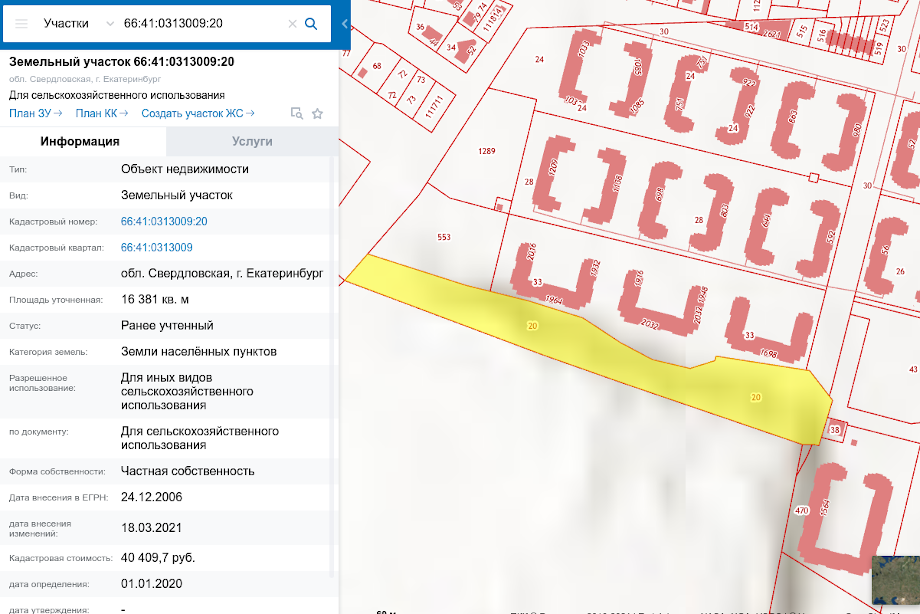Open the hamburger menu in search bar
This screenshot has height=614, width=920.
point(21,23)
